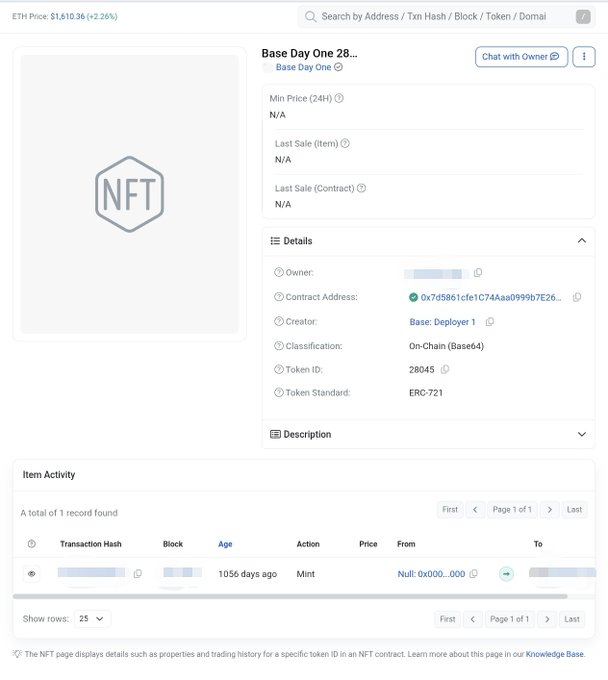Screen dimensions: 608x680
Task: Click previous page arrow in top pagination
Action: pos(475,510)
